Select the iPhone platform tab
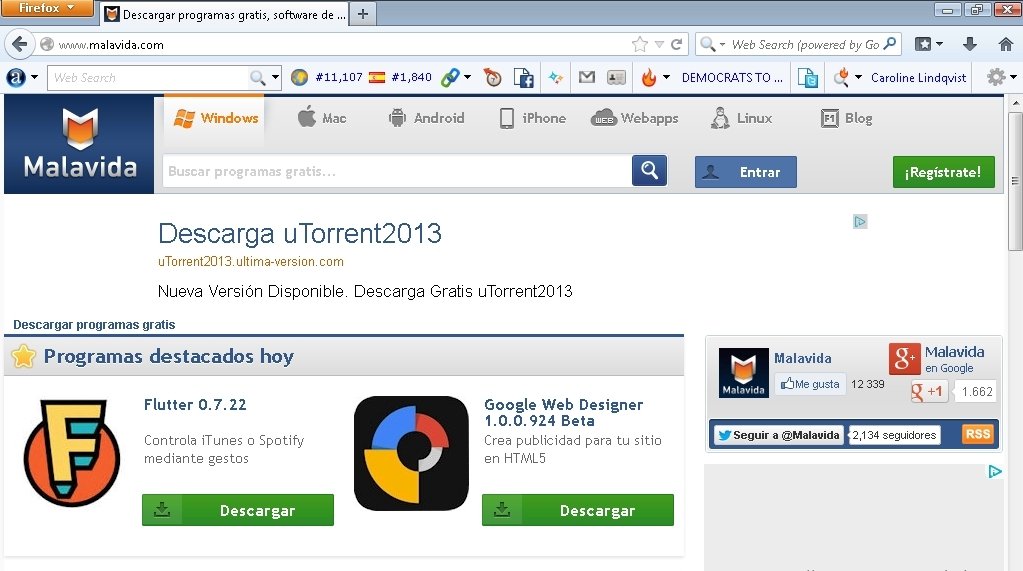The width and height of the screenshot is (1023, 571). tap(532, 118)
